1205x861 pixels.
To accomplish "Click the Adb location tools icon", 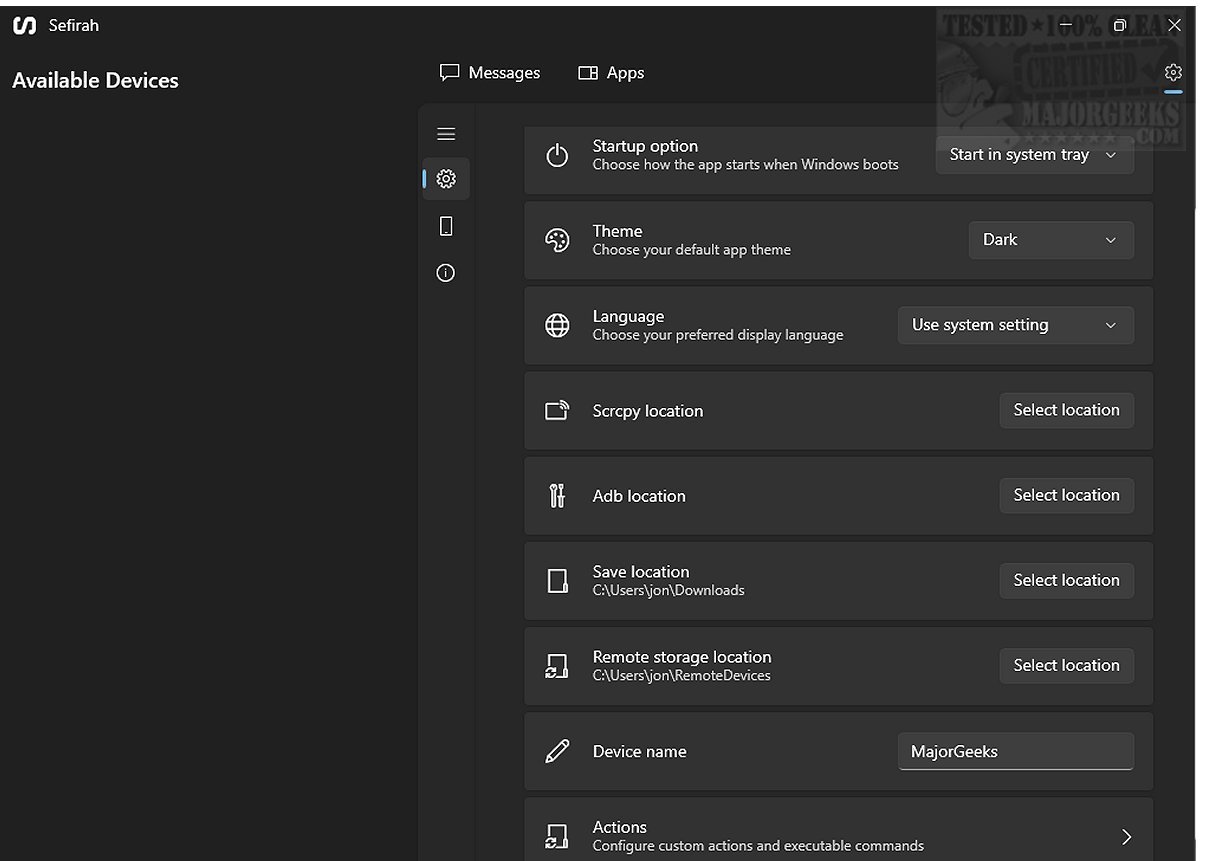I will [x=557, y=495].
